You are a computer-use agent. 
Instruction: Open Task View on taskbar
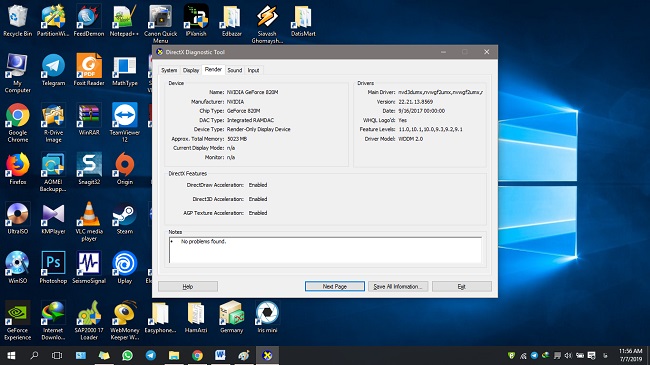(57, 355)
